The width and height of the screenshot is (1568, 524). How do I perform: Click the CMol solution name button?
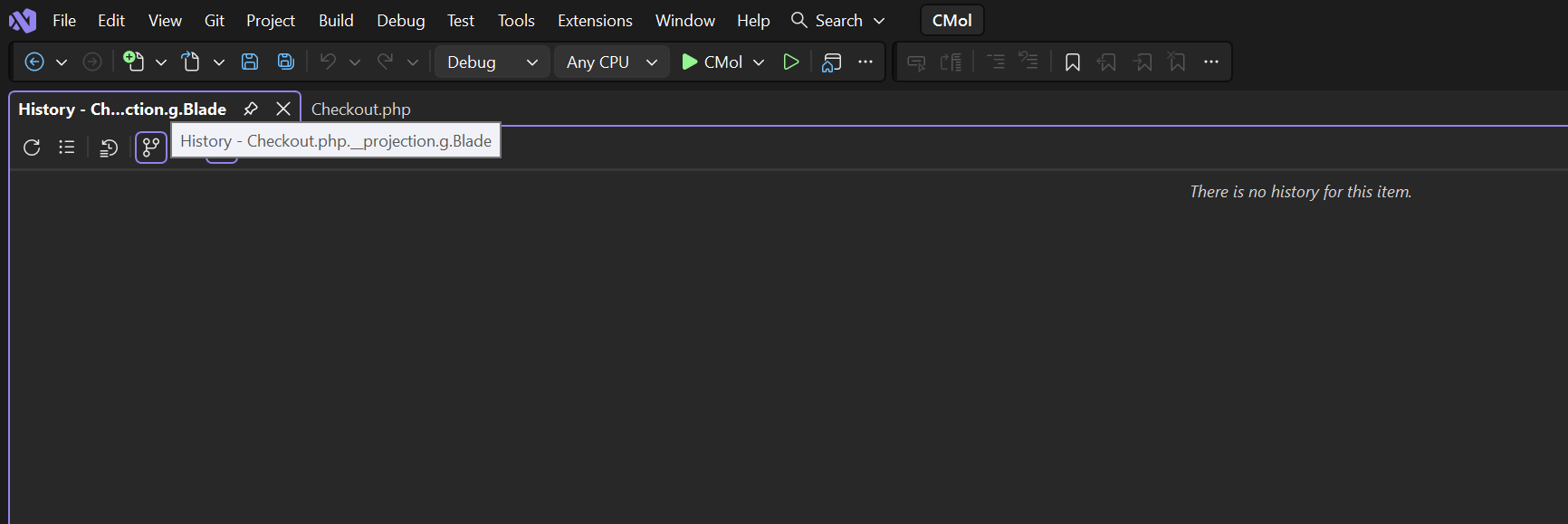(952, 20)
